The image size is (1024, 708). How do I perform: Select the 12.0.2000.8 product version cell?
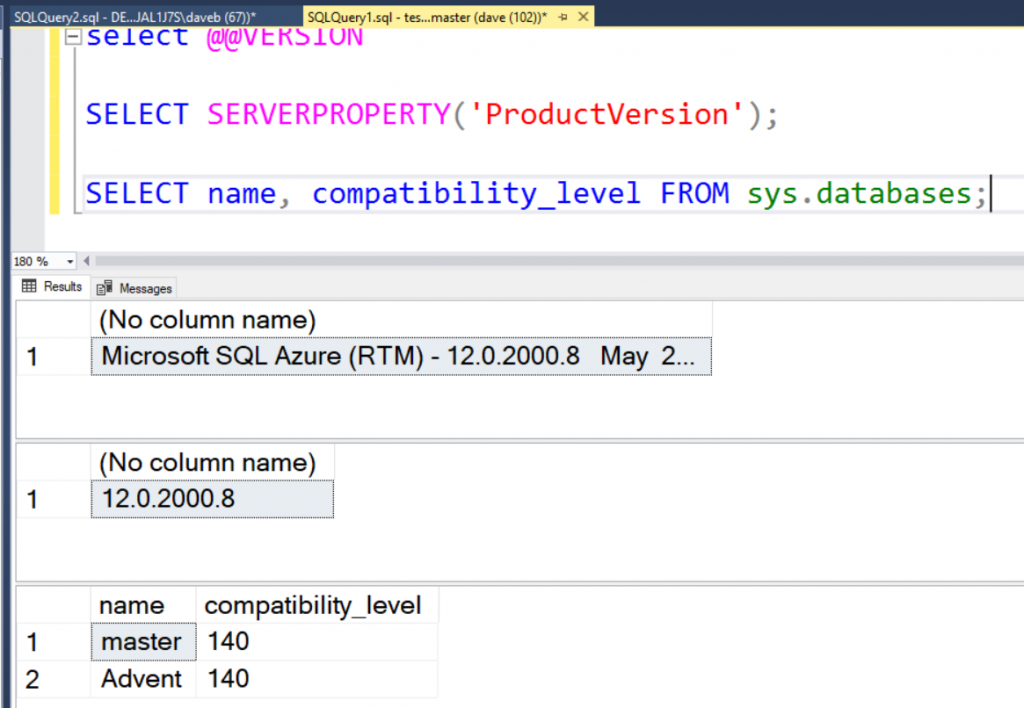212,498
